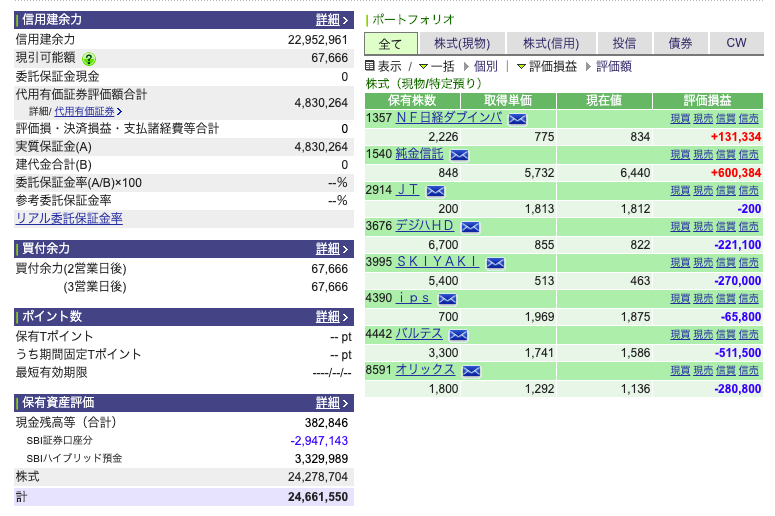Click the mail icon beside ips
The image size is (775, 516).
[447, 299]
